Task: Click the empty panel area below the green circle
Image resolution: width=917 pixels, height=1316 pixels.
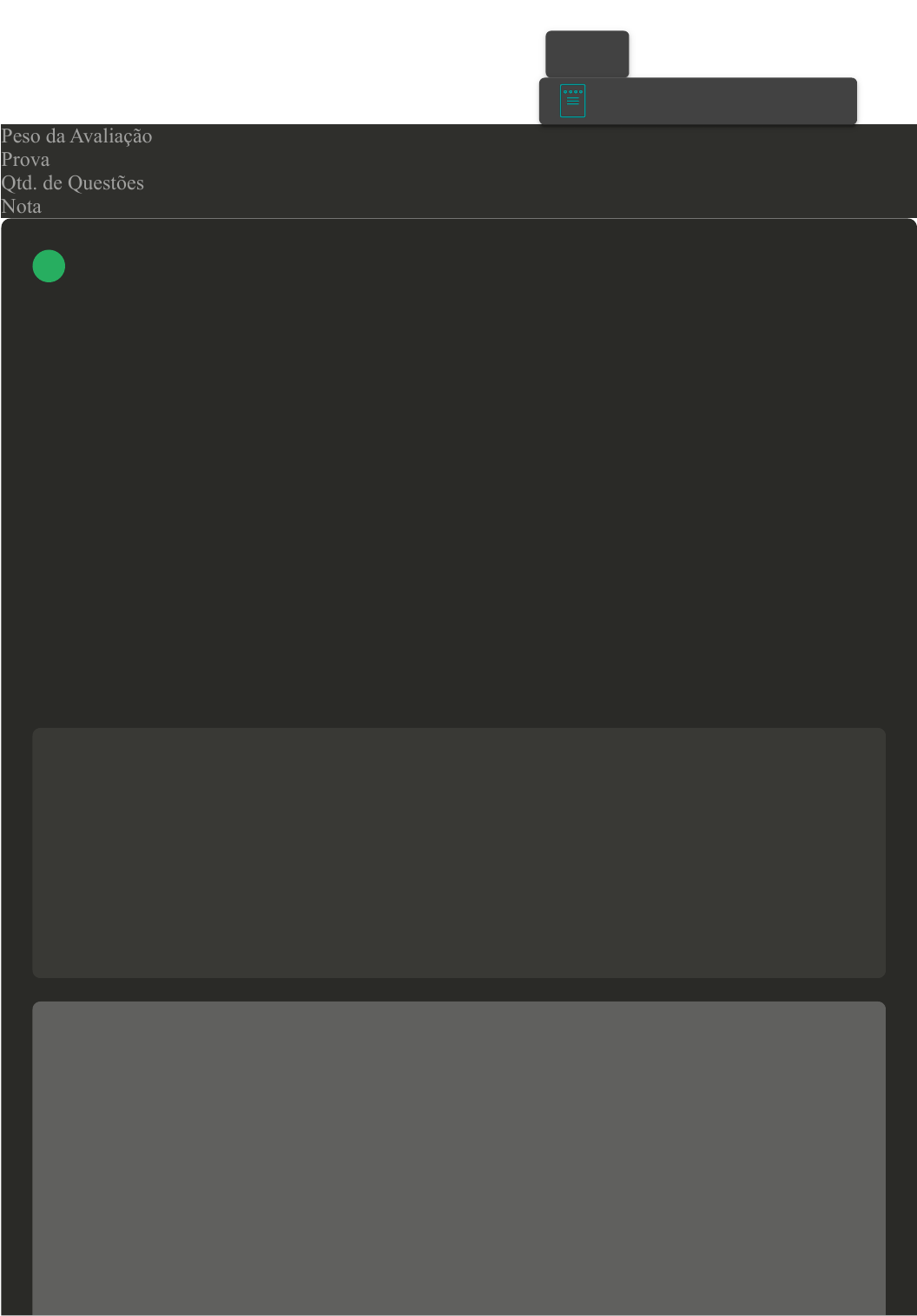Action: tap(458, 504)
